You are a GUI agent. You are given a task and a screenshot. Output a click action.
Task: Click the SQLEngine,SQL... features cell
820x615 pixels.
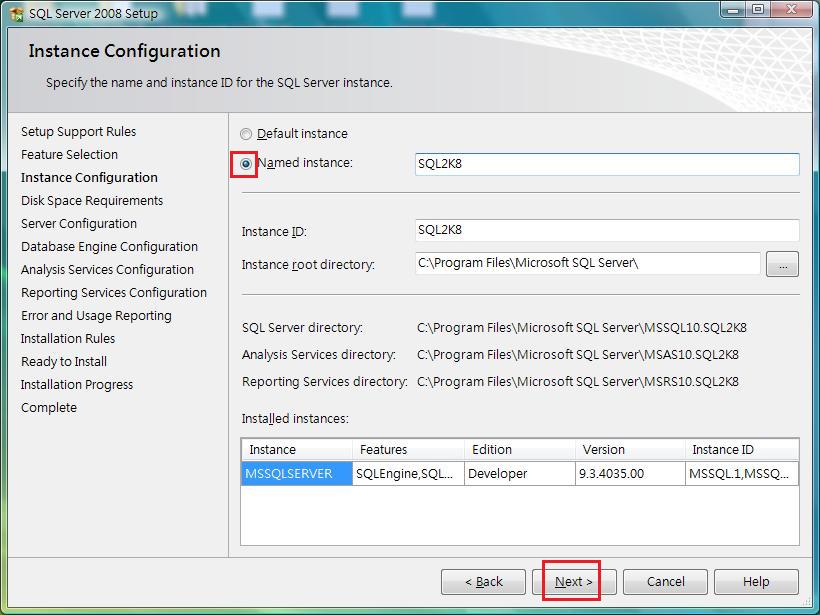(x=408, y=474)
